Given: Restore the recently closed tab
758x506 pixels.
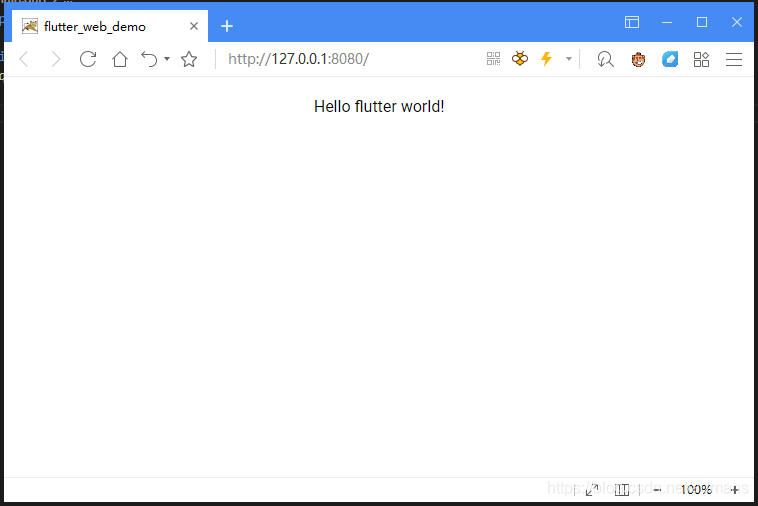Looking at the screenshot, I should 149,59.
